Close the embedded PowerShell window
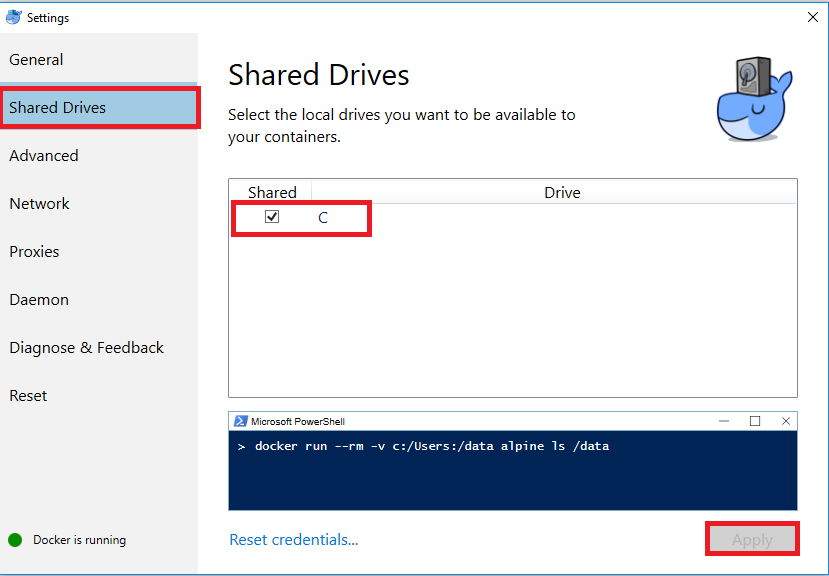 (786, 421)
